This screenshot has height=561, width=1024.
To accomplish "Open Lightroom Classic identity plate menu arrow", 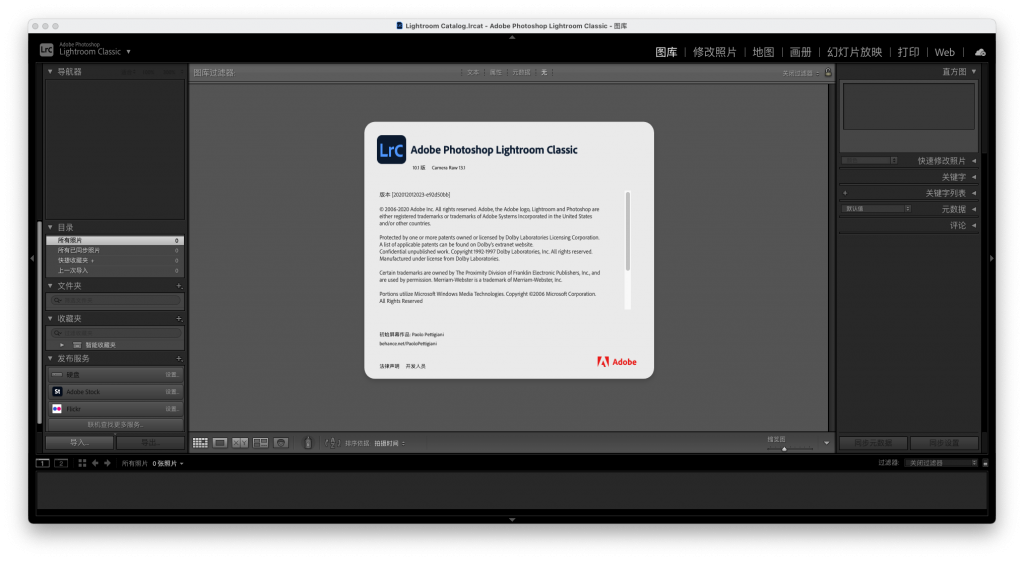I will pos(129,52).
